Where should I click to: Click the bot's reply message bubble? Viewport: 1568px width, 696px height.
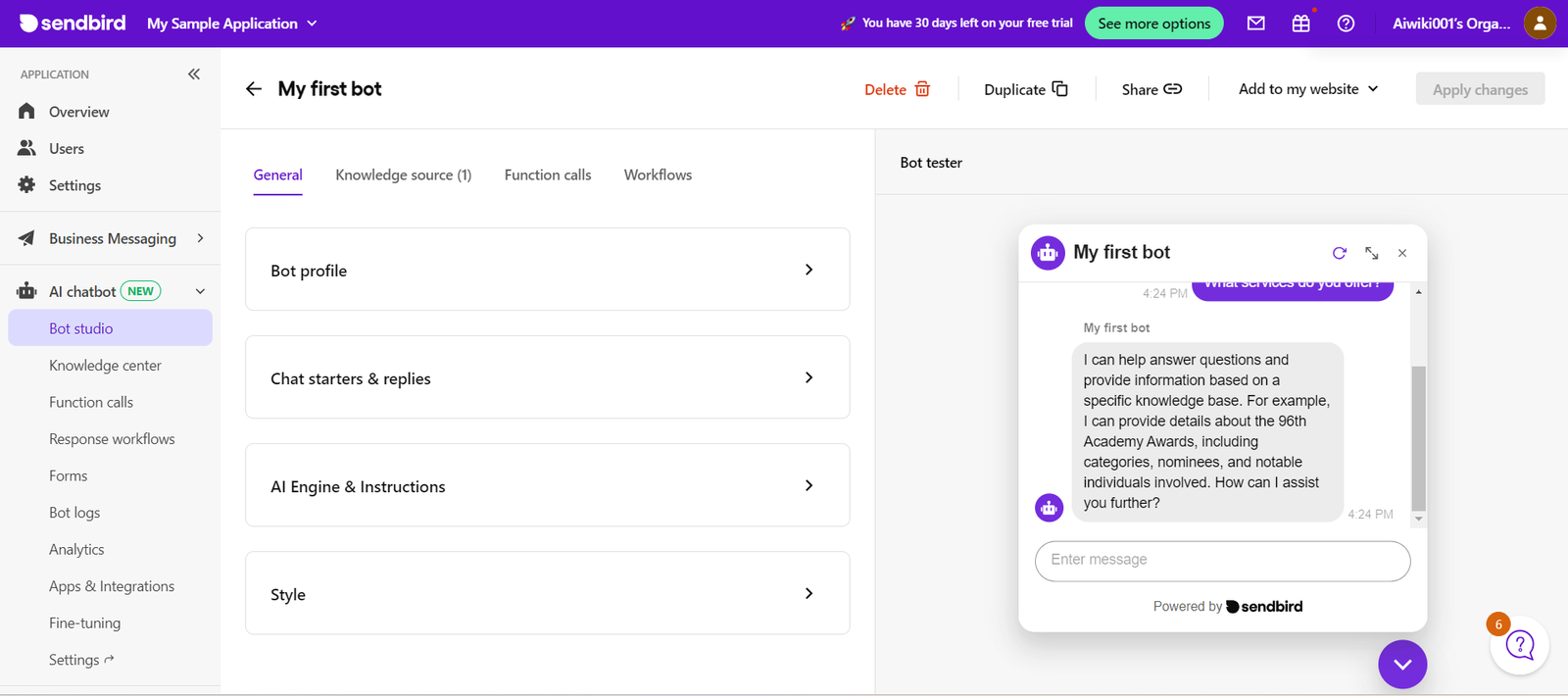(x=1206, y=431)
